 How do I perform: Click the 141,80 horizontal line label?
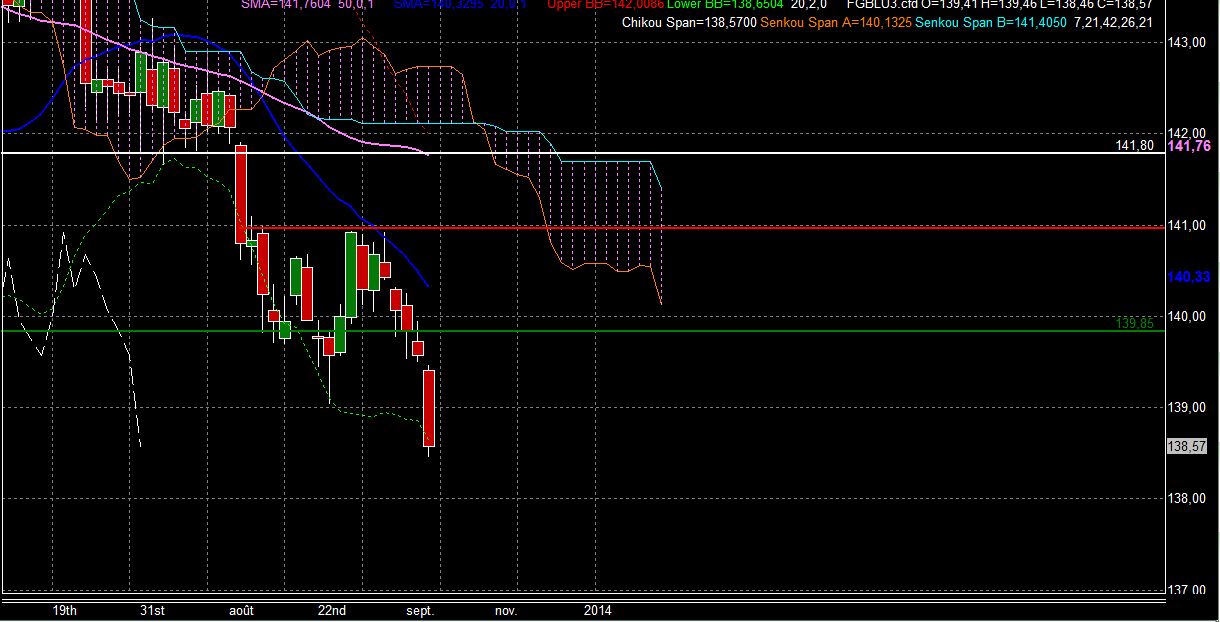coord(1135,146)
